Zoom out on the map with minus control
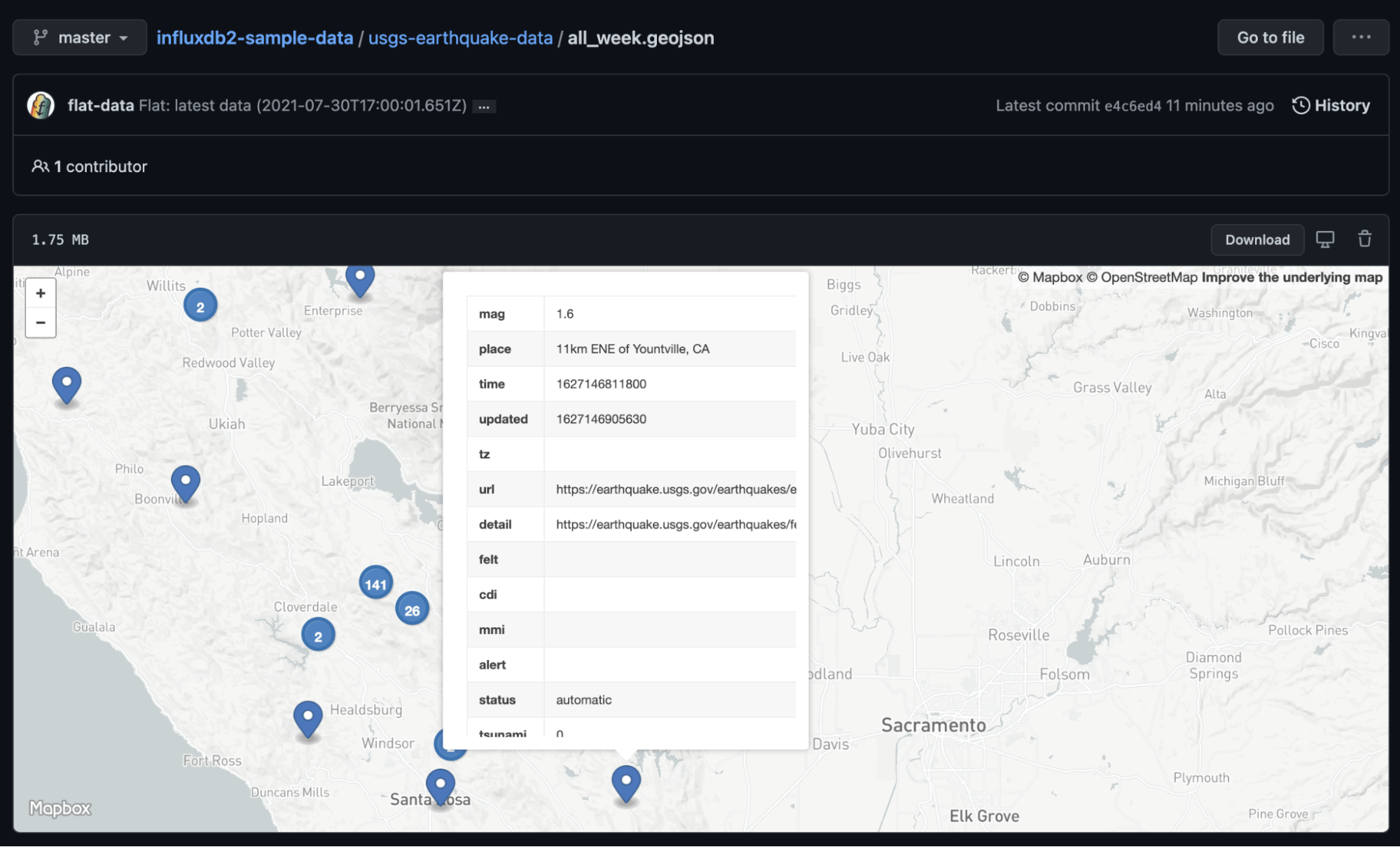The image size is (1400, 847). [40, 322]
